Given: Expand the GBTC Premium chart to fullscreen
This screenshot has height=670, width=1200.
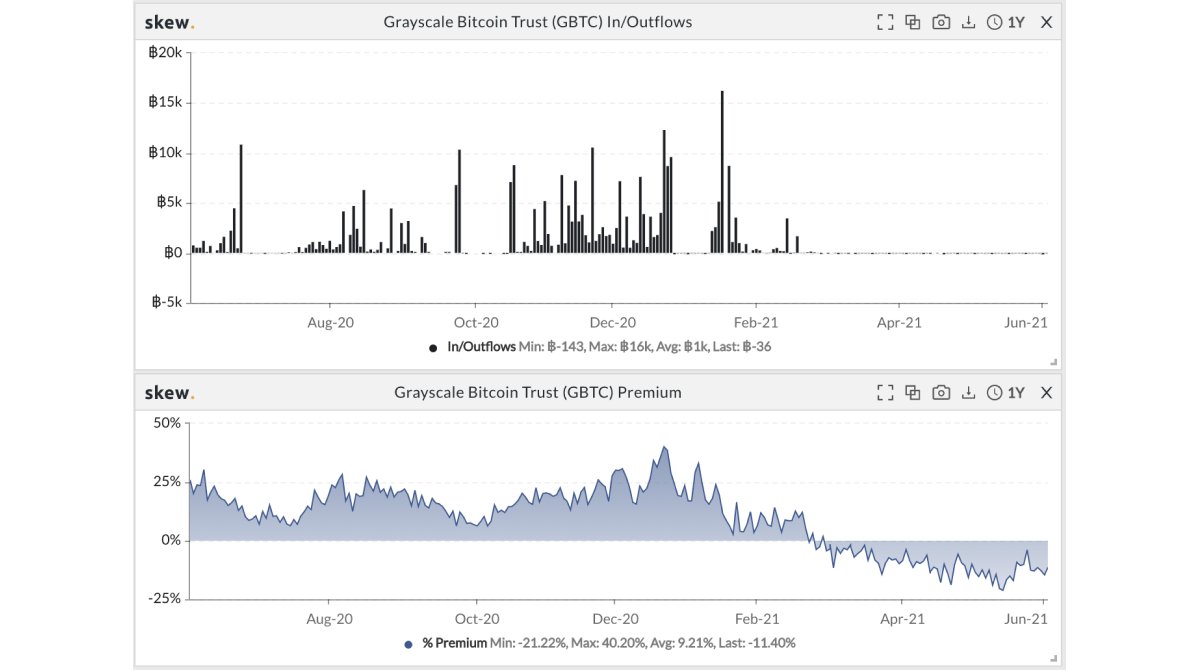Looking at the screenshot, I should coord(885,392).
